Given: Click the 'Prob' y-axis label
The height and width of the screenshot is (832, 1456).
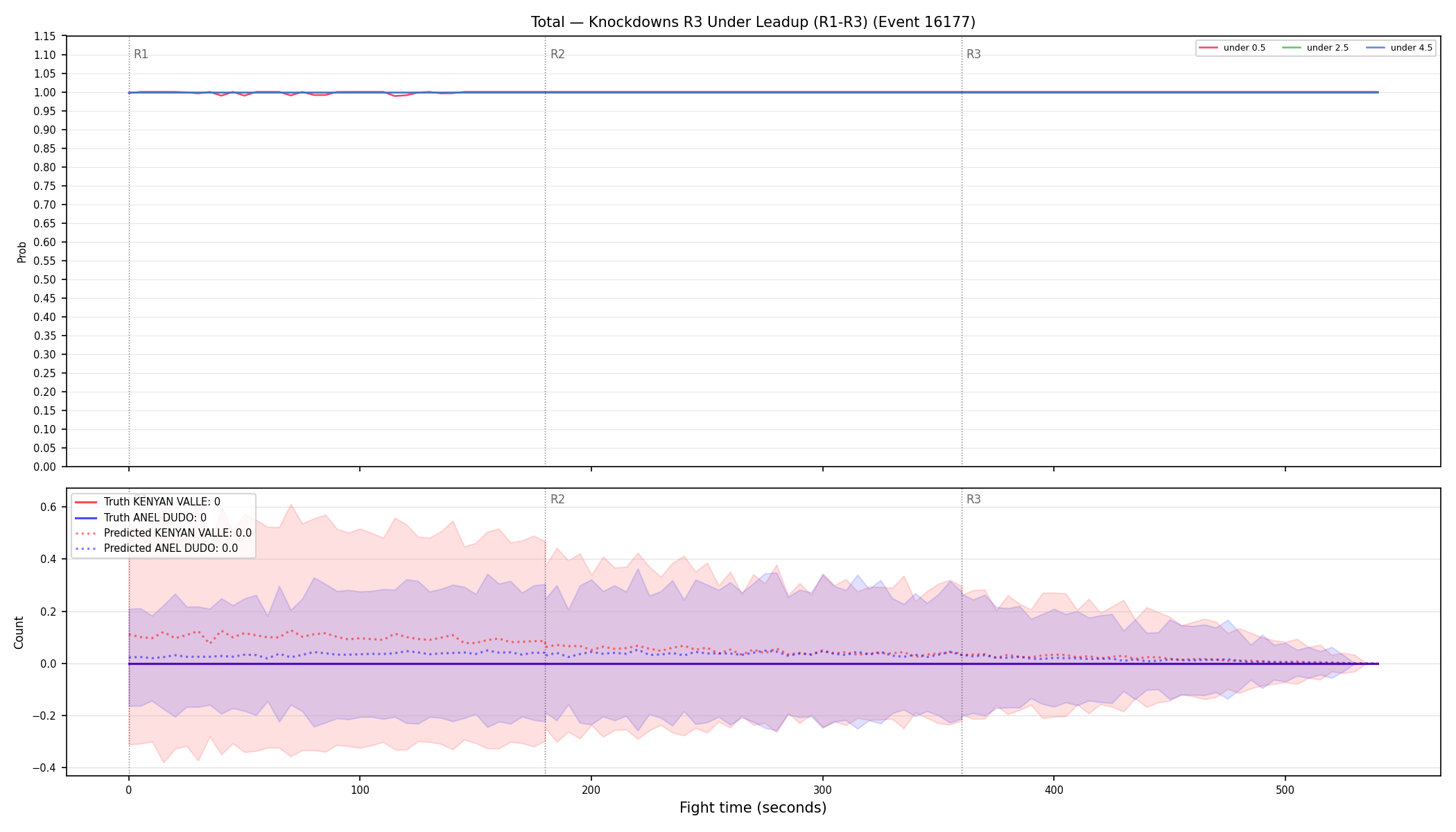Looking at the screenshot, I should (21, 252).
